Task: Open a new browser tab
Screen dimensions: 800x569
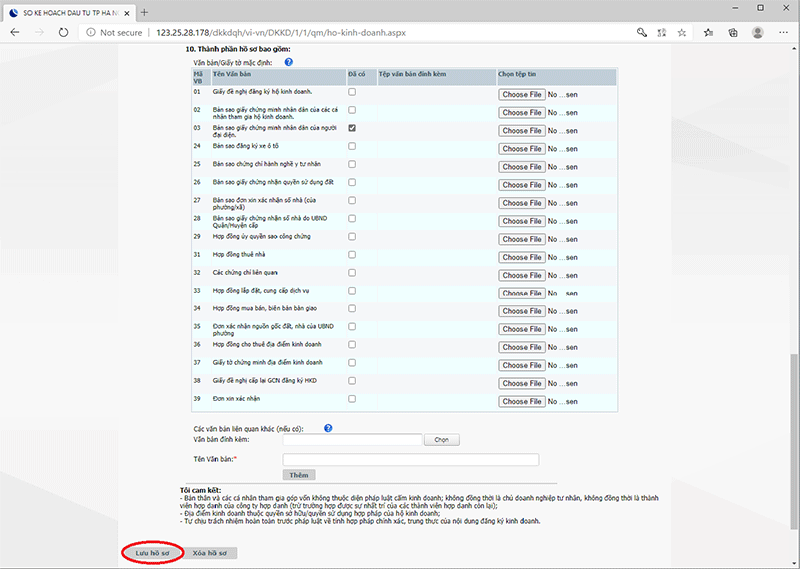Action: pyautogui.click(x=144, y=12)
